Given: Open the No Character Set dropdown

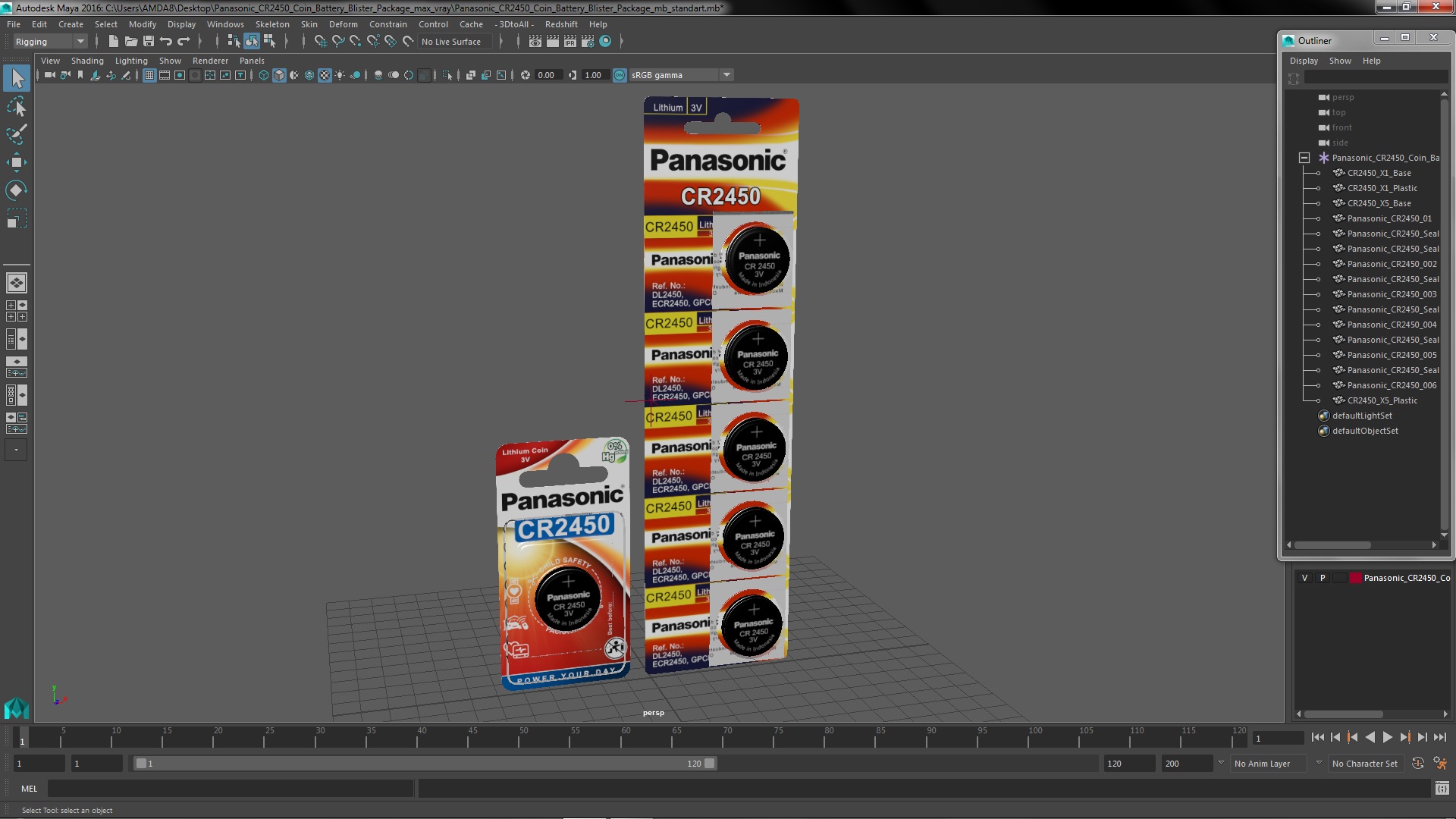Looking at the screenshot, I should pos(1367,764).
